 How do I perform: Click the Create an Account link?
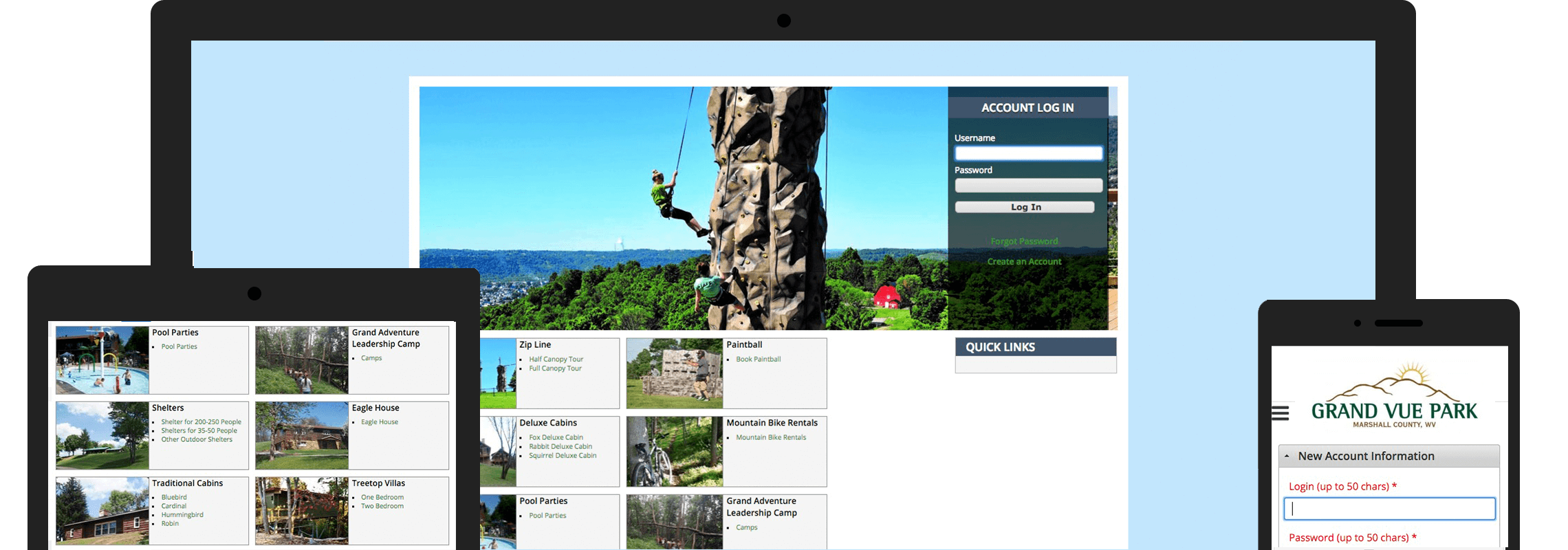pyautogui.click(x=1024, y=262)
